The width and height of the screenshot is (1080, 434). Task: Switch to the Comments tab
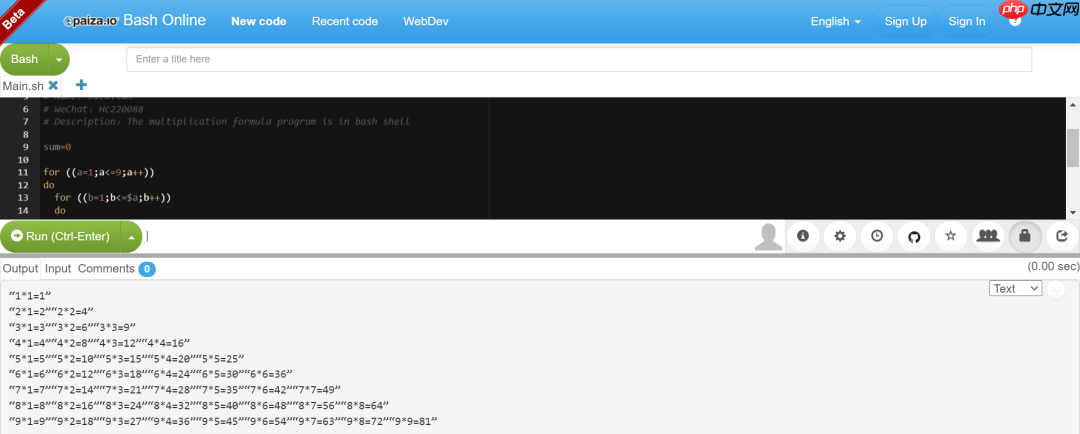coord(106,269)
